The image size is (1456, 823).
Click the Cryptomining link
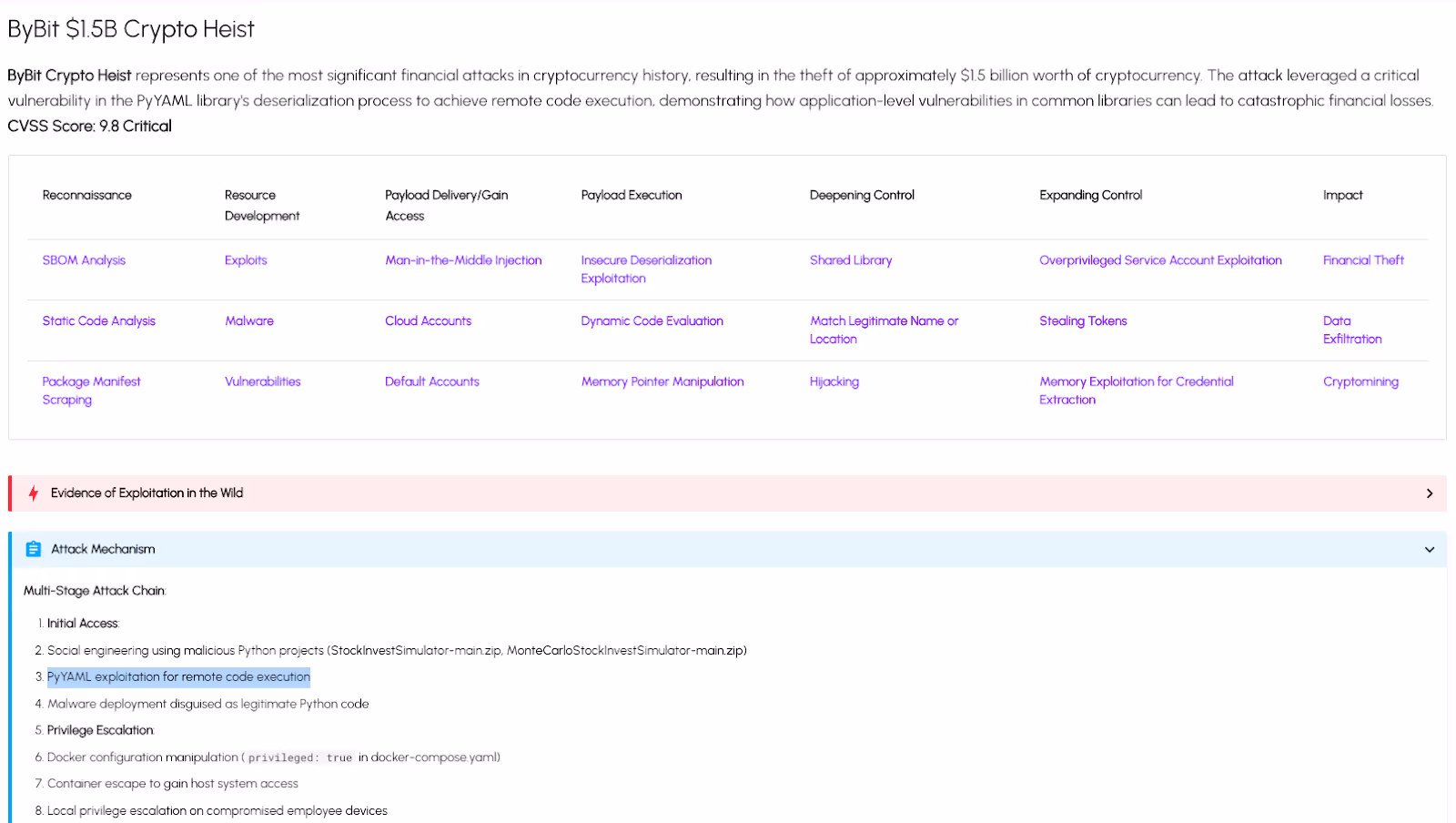tap(1360, 382)
